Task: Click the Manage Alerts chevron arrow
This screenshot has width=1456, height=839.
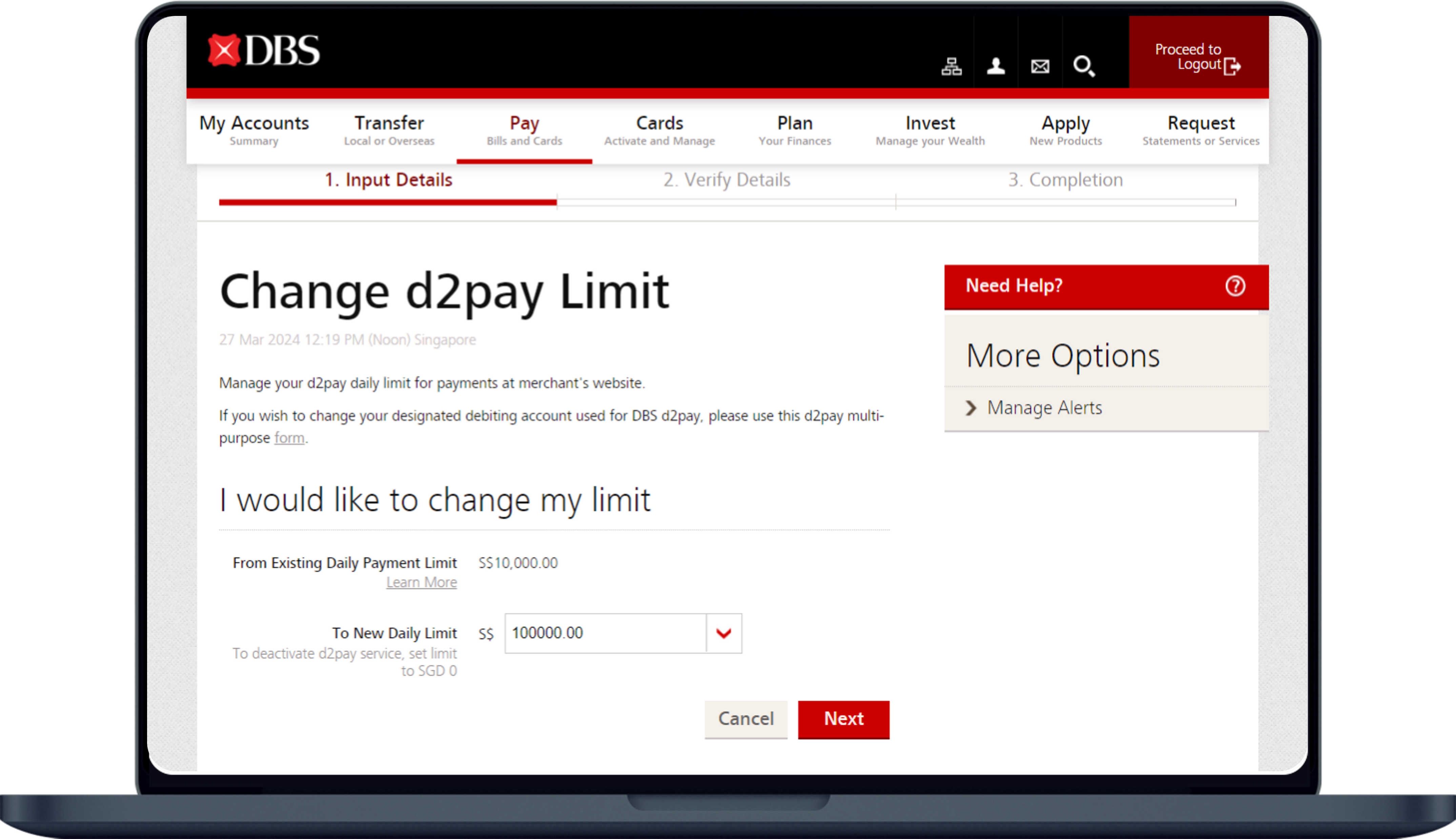Action: click(x=971, y=408)
